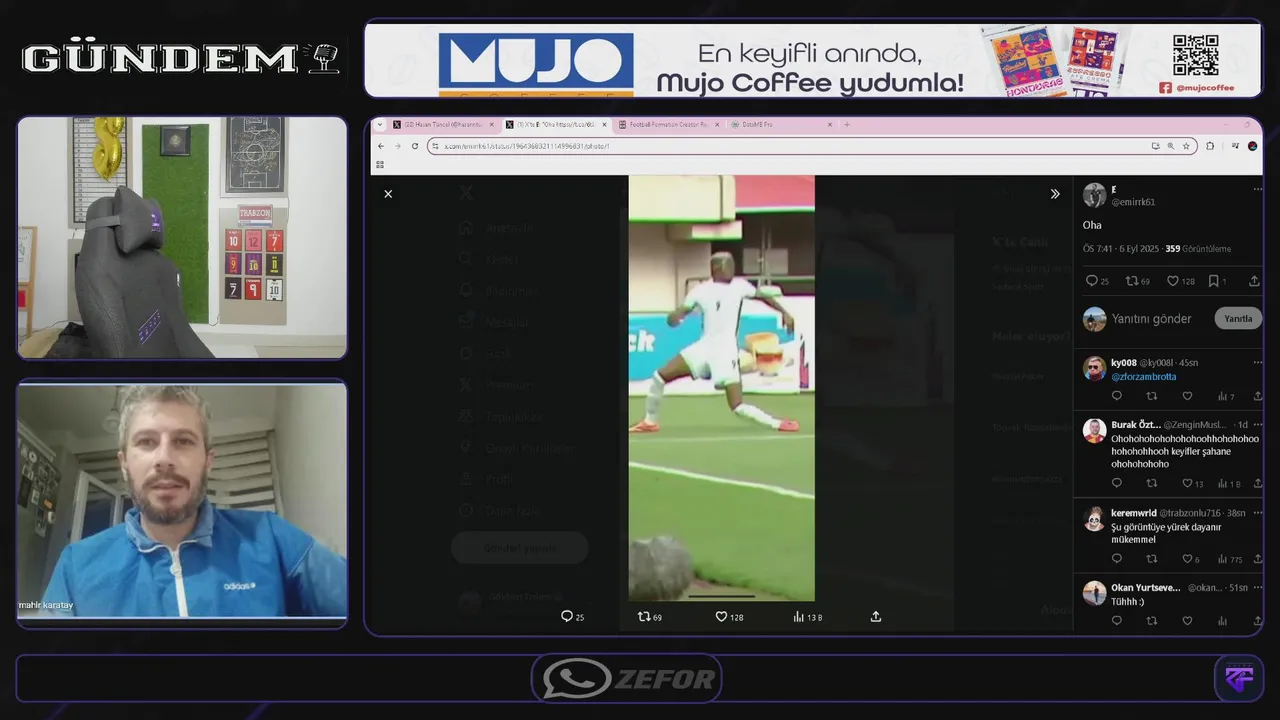Click share icon below the photo

(876, 617)
